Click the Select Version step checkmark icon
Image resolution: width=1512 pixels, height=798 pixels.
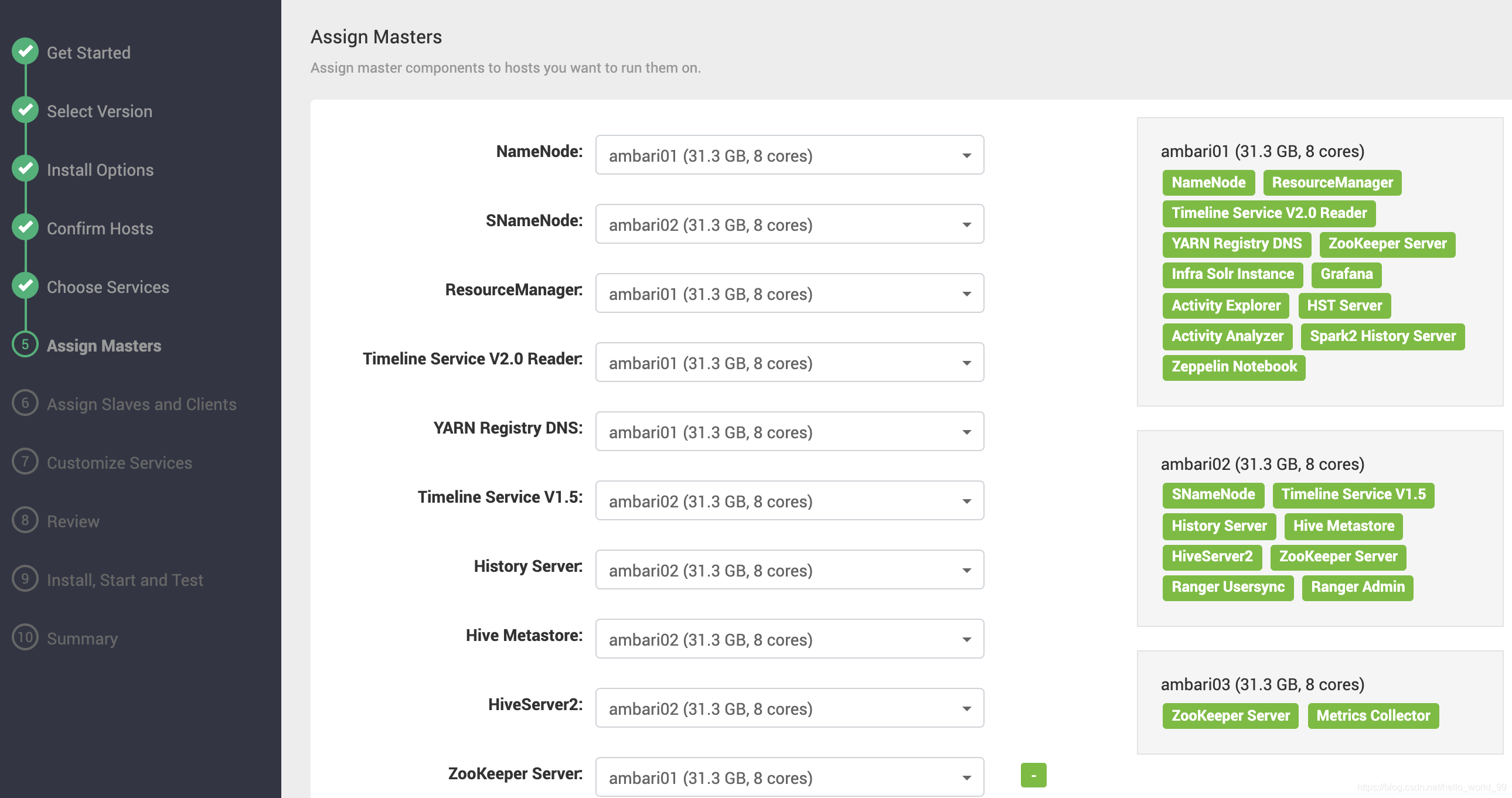point(25,110)
